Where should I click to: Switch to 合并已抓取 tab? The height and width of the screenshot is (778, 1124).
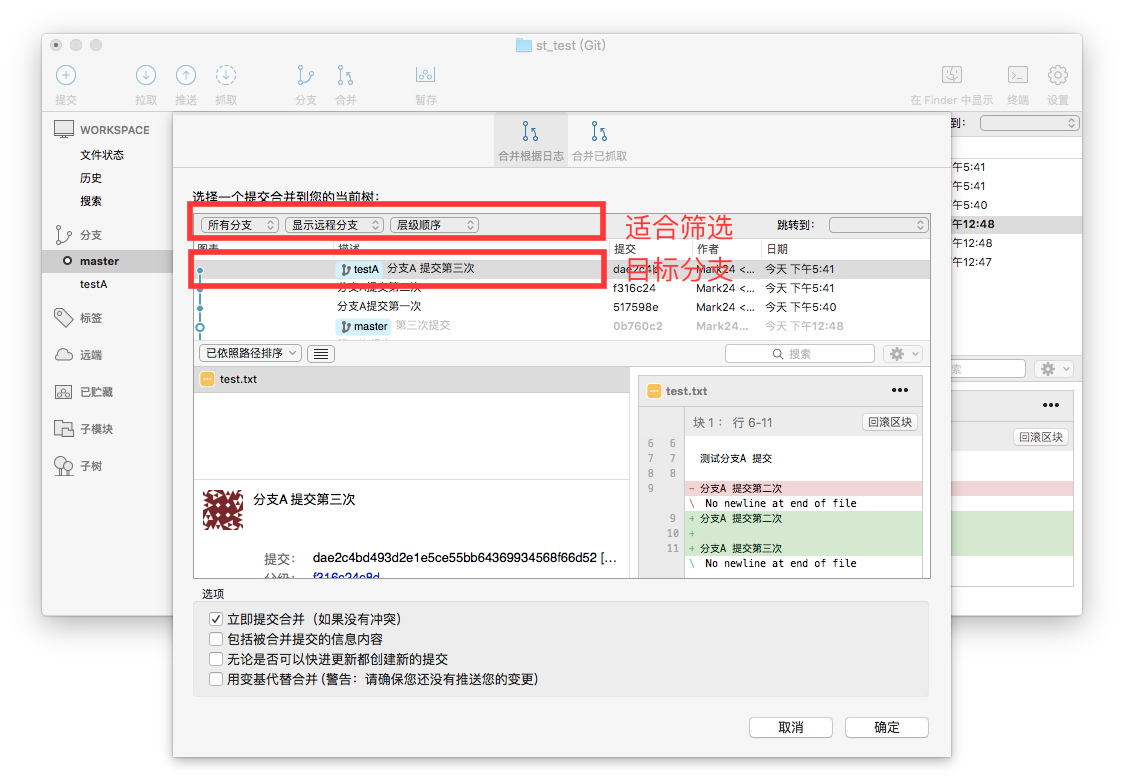(x=599, y=141)
